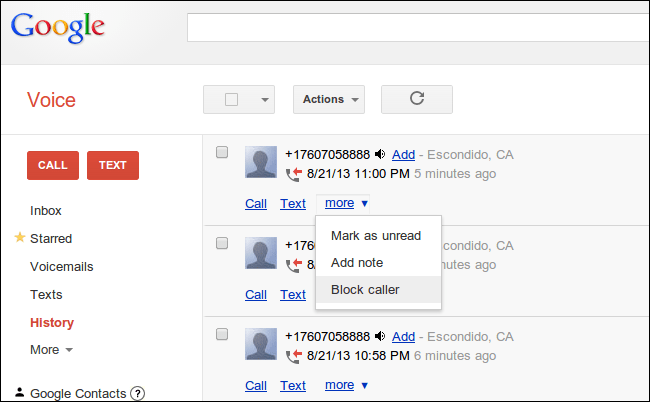Viewport: 650px width, 402px height.
Task: Expand the More section in the sidebar
Action: (51, 350)
